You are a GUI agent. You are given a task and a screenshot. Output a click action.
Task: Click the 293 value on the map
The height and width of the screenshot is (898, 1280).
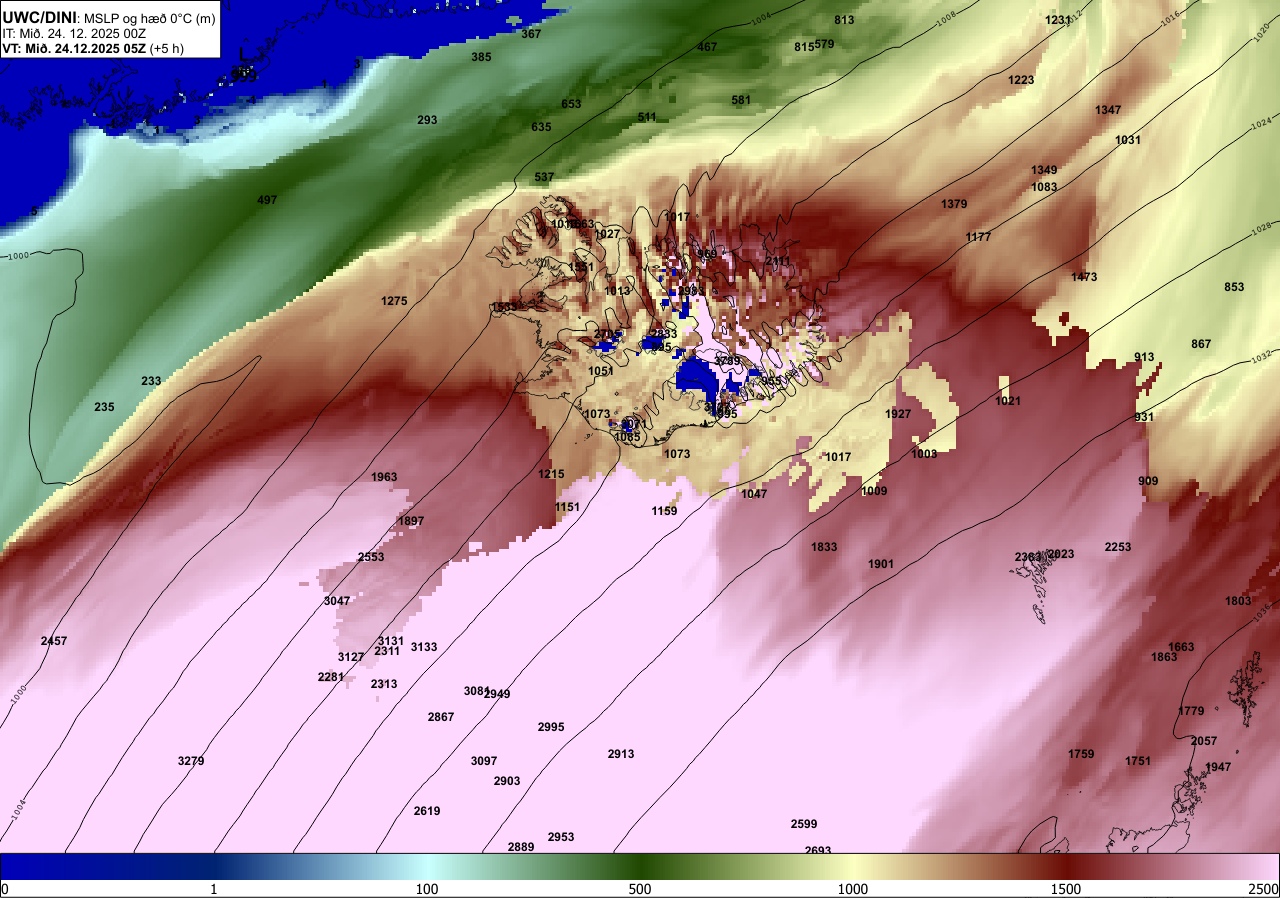[x=427, y=120]
